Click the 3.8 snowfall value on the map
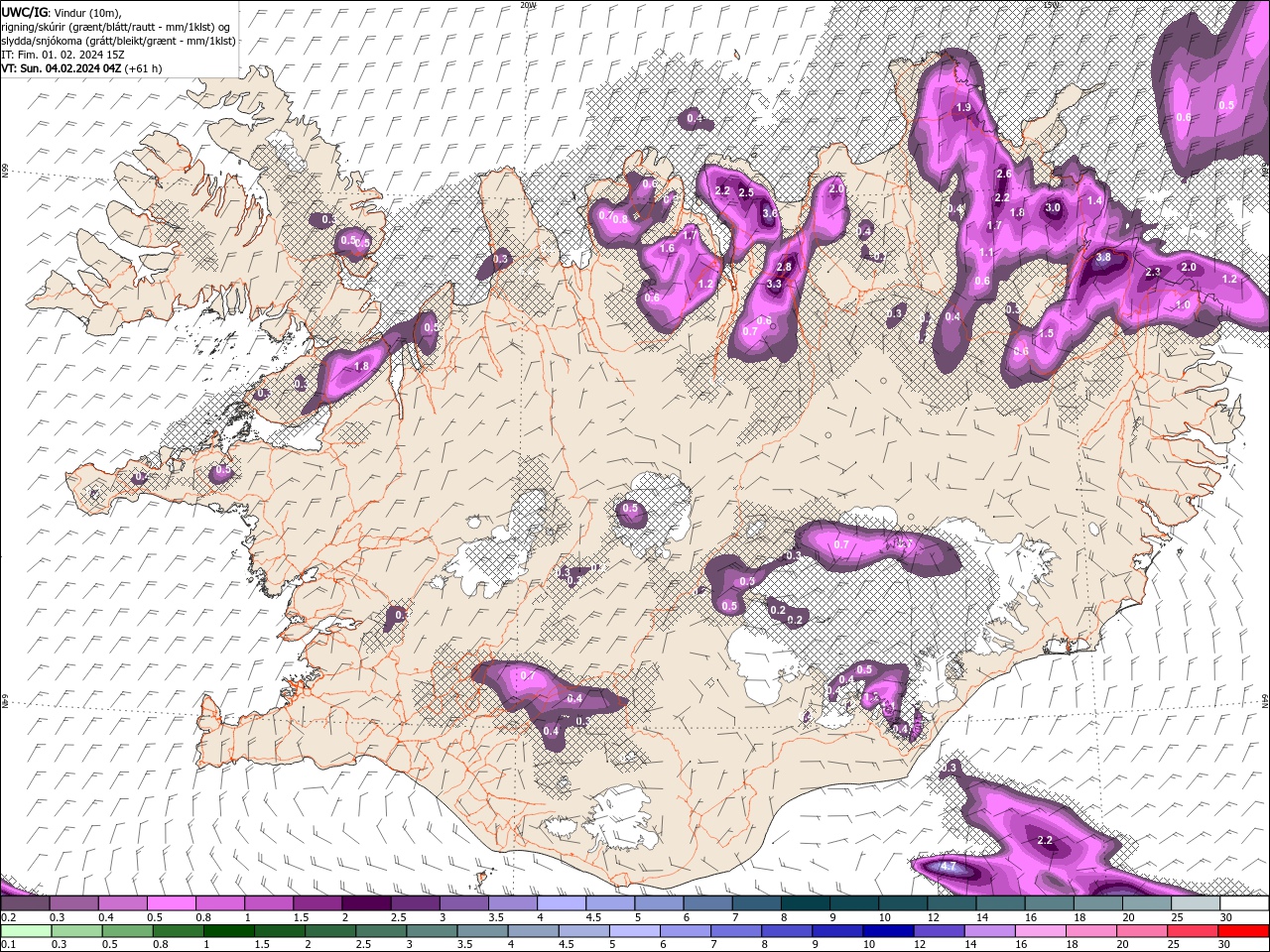Viewport: 1270px width, 952px height. click(x=1103, y=257)
